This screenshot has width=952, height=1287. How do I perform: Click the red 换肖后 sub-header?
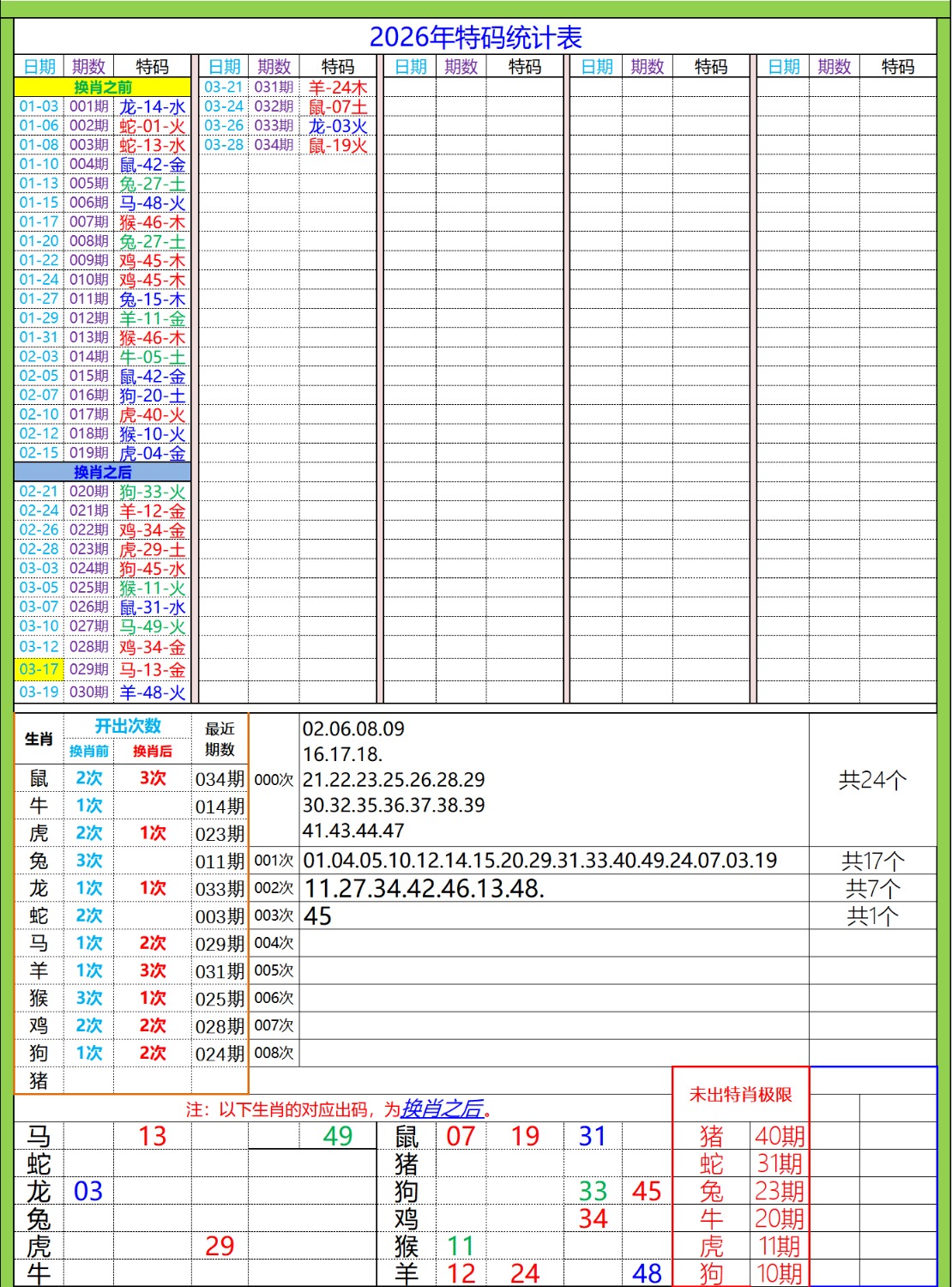tap(153, 752)
